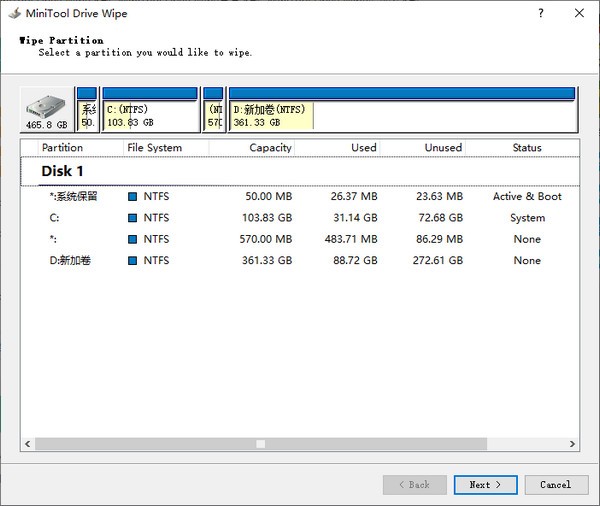Close the MiniTool Drive Wipe window
600x506 pixels.
[579, 13]
